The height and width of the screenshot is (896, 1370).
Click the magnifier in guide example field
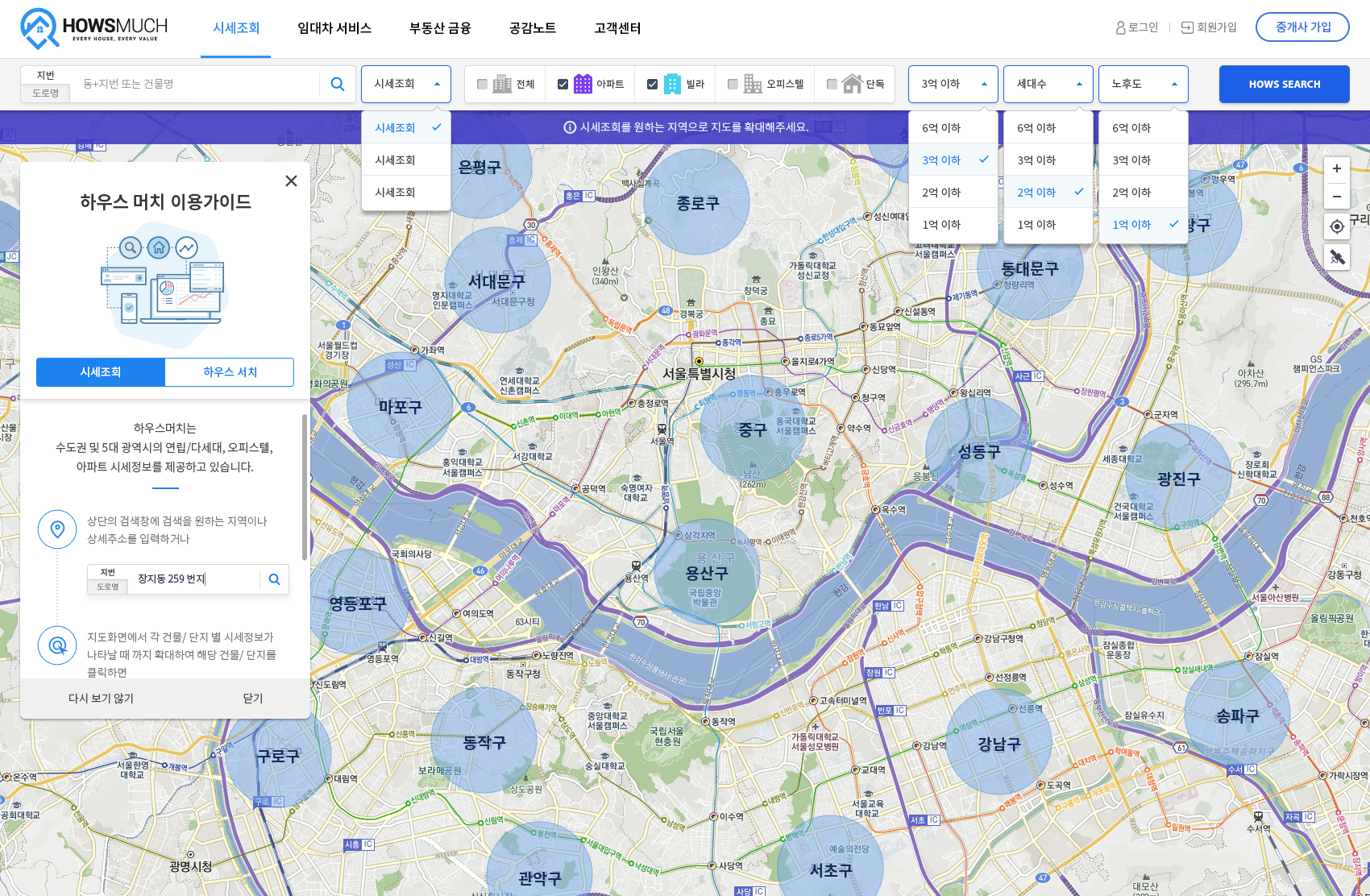coord(274,579)
